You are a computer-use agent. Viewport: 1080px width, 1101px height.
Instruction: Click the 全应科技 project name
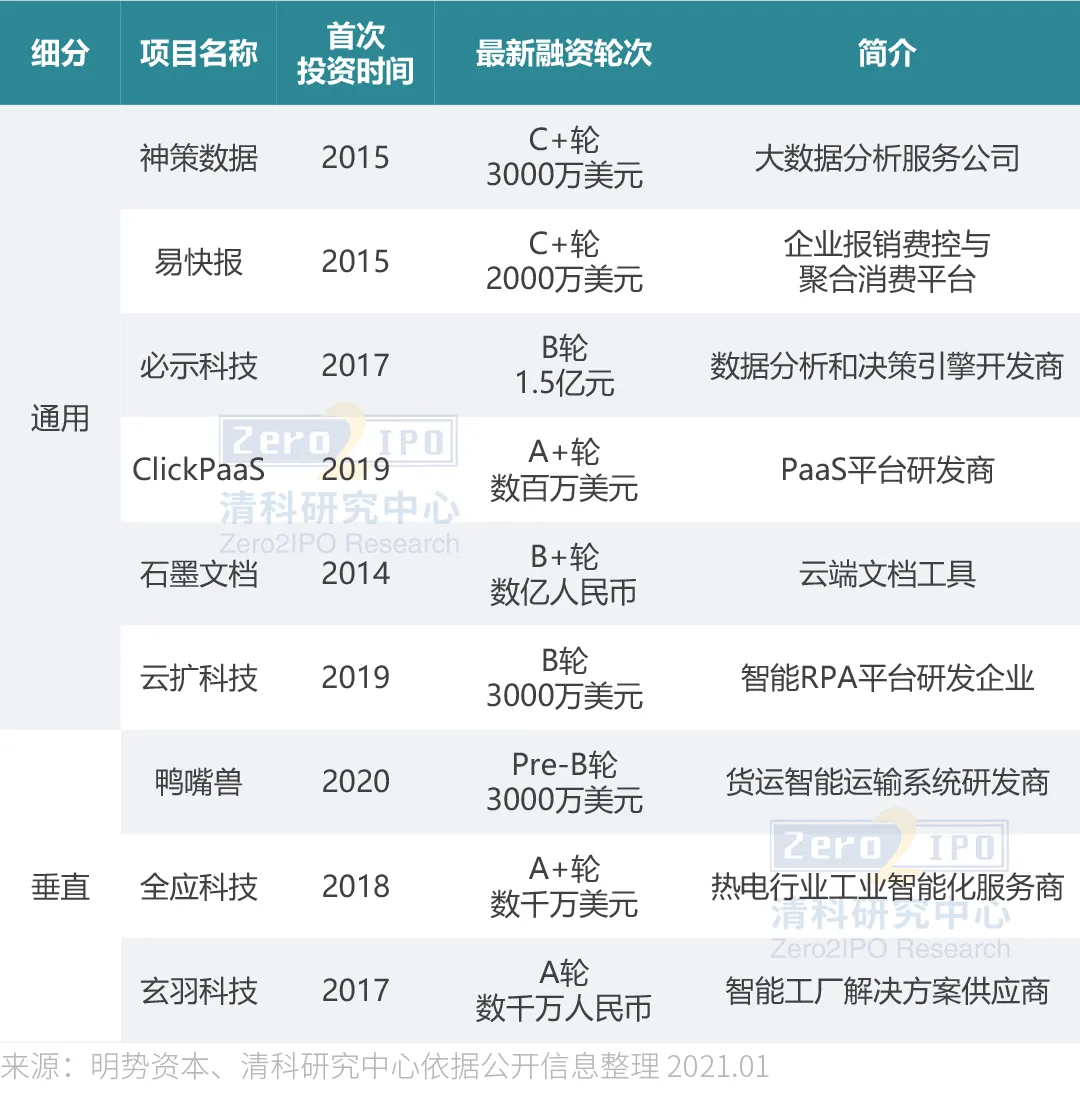(x=198, y=886)
